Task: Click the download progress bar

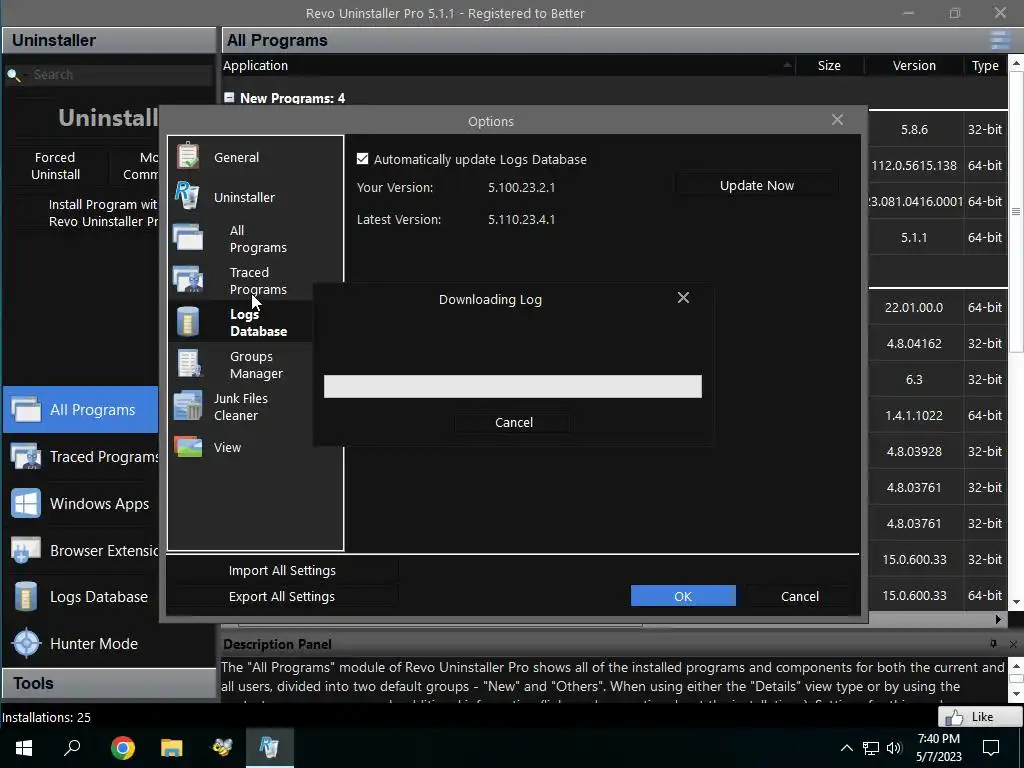Action: click(513, 386)
